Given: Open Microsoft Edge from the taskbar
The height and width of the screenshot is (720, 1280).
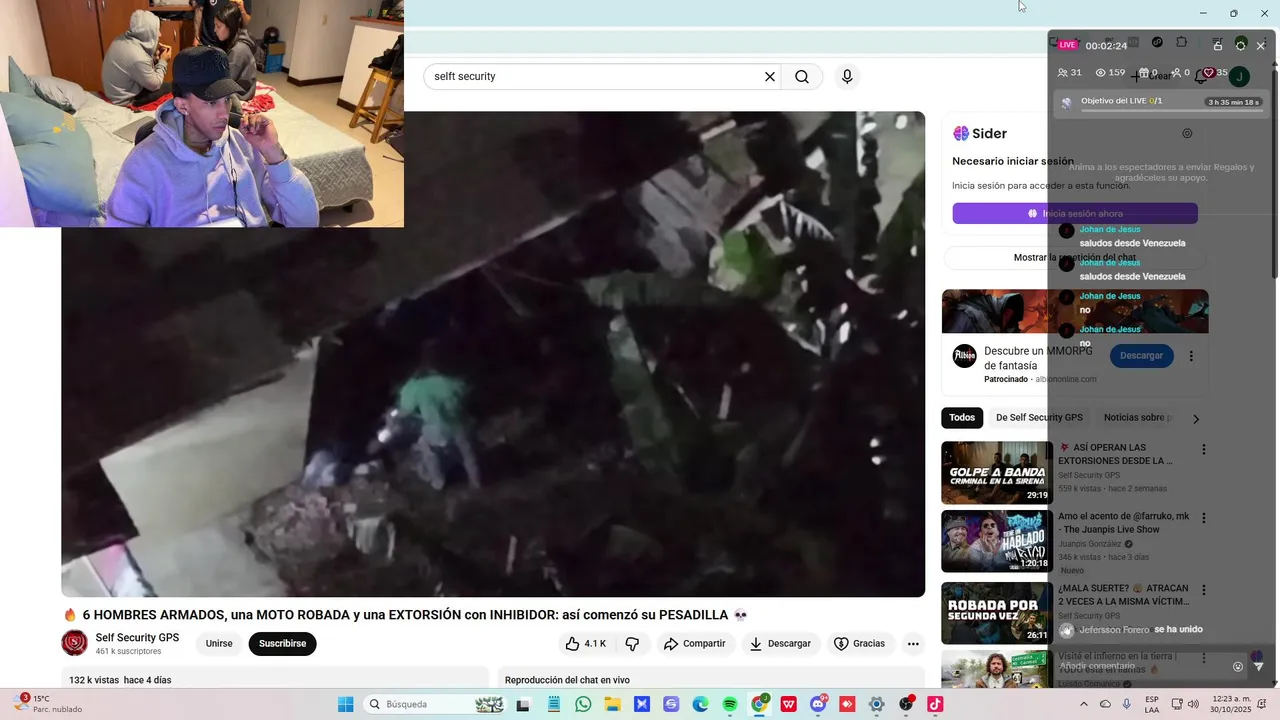Looking at the screenshot, I should (700, 704).
